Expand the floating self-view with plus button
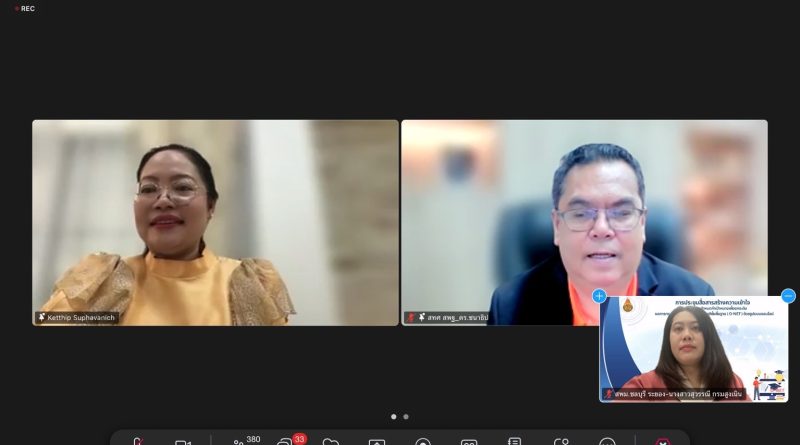Viewport: 800px width, 445px height. (599, 296)
